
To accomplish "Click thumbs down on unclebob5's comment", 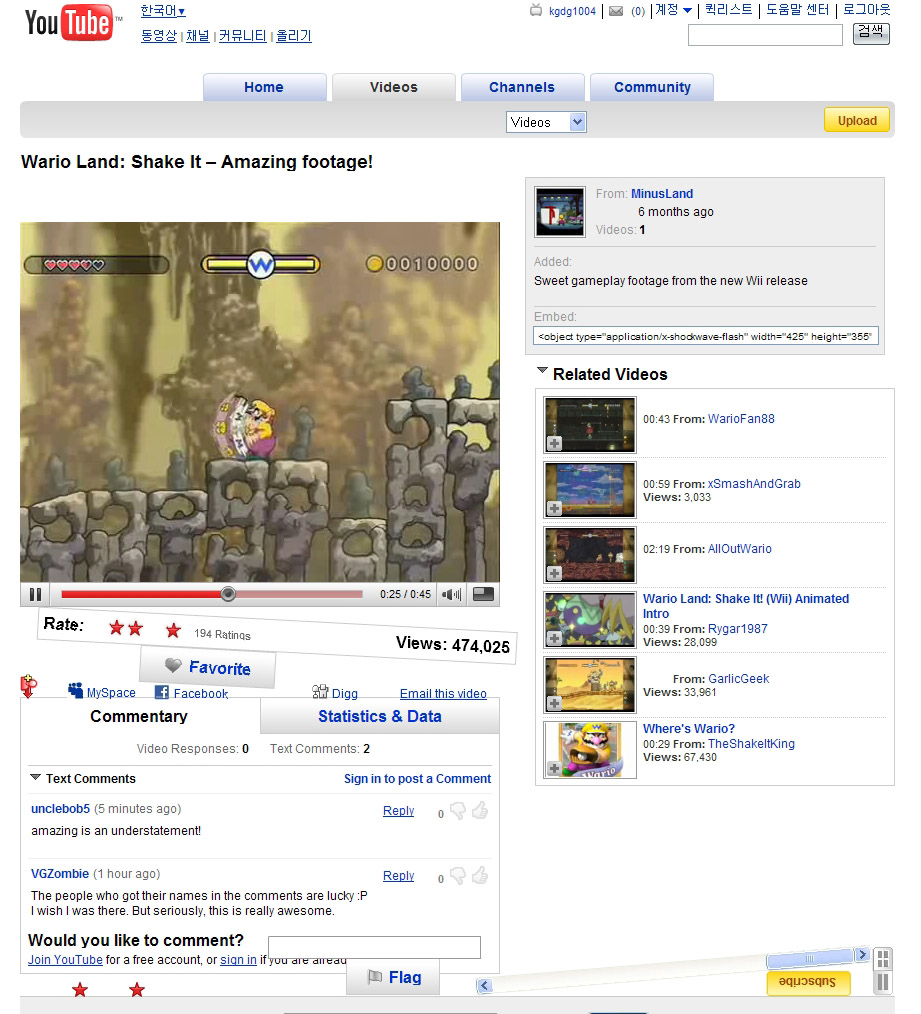I will click(x=457, y=811).
